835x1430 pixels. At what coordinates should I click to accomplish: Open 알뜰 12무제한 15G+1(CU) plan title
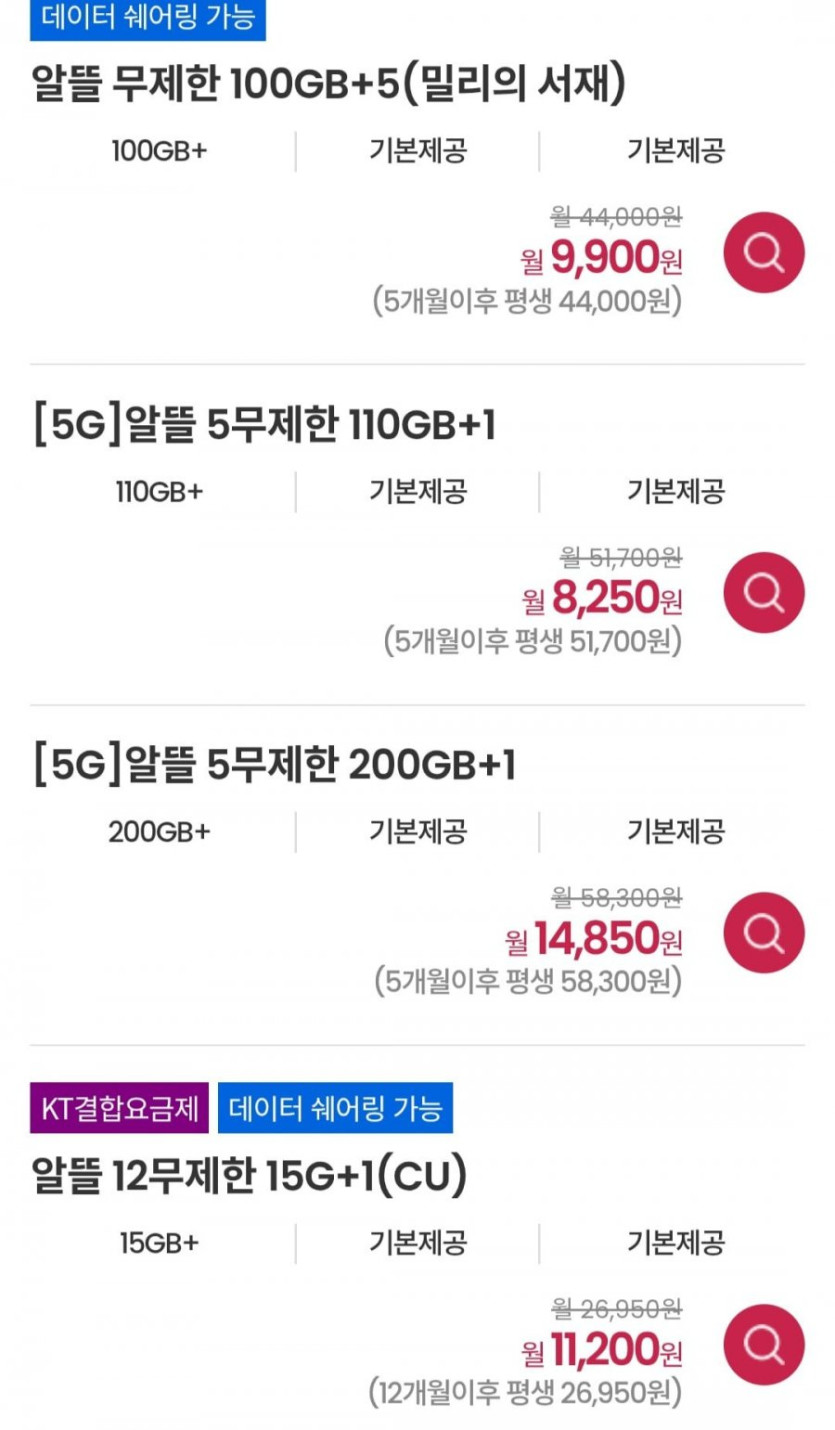click(249, 1177)
